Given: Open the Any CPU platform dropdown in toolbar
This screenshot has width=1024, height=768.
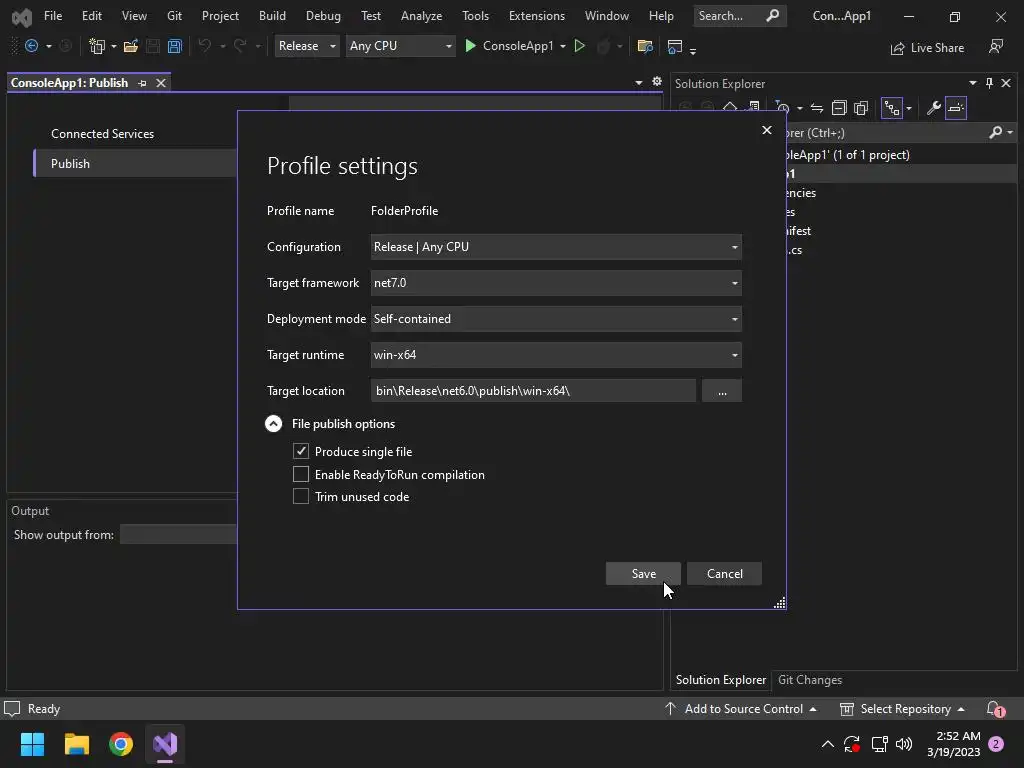Looking at the screenshot, I should [400, 46].
